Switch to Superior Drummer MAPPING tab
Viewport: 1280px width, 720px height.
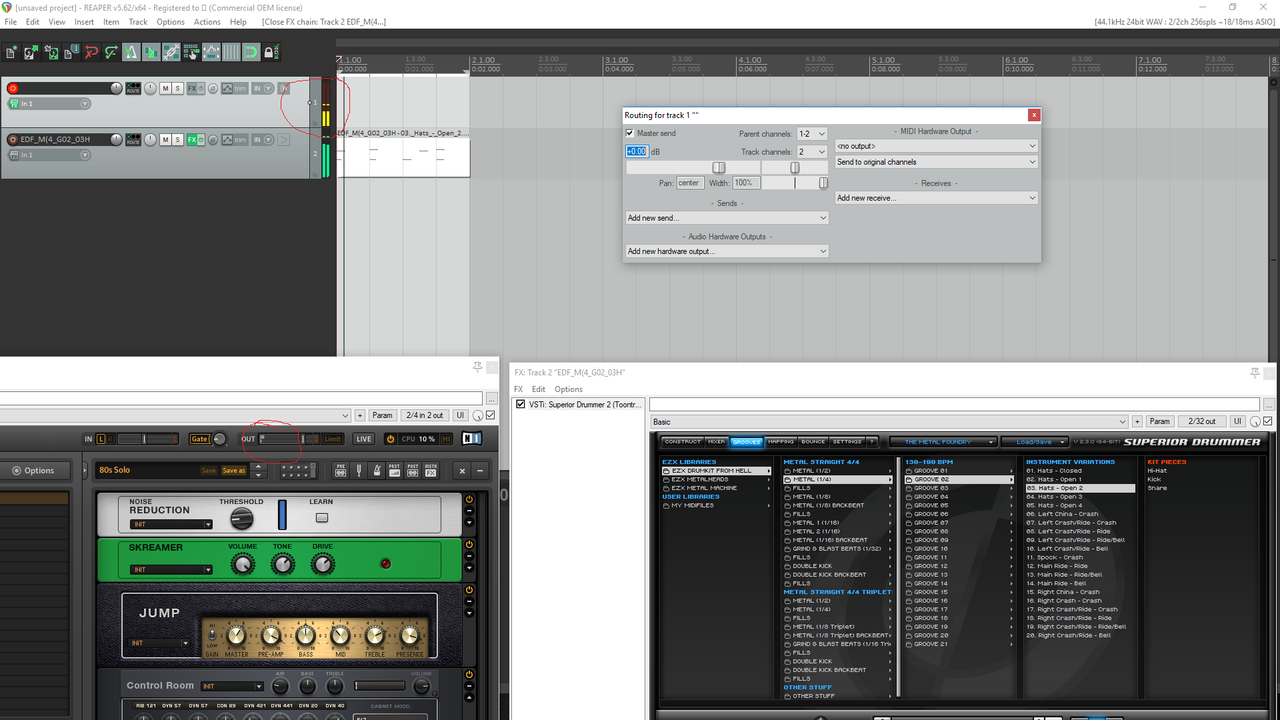pos(780,441)
